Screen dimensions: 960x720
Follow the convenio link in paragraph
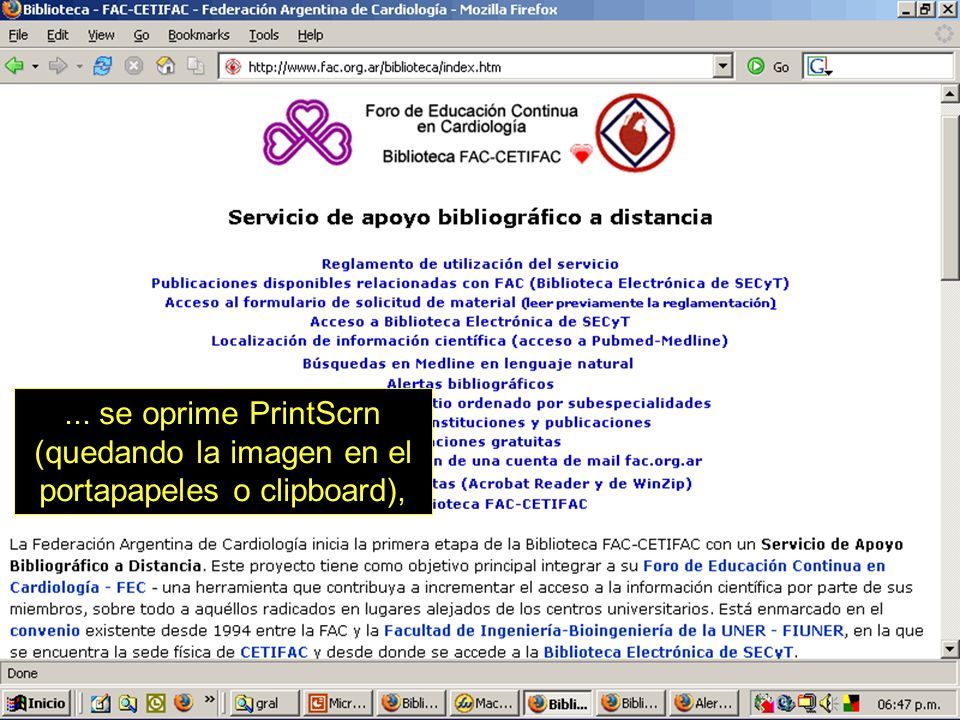(45, 631)
